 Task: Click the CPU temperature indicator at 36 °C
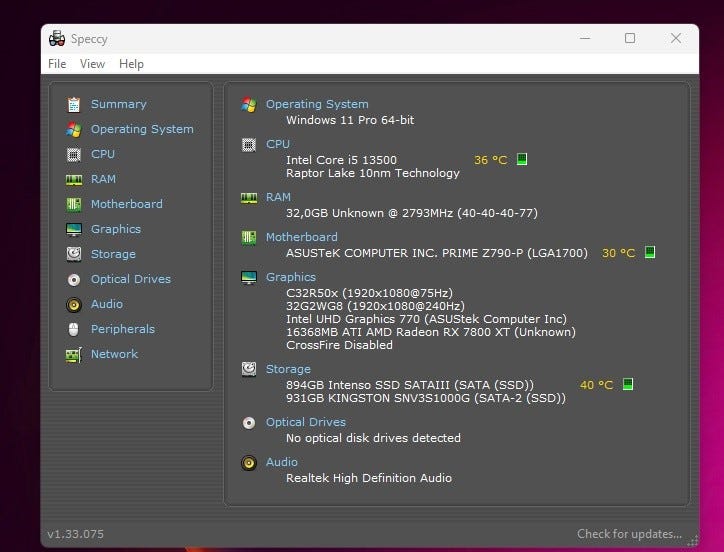click(490, 160)
